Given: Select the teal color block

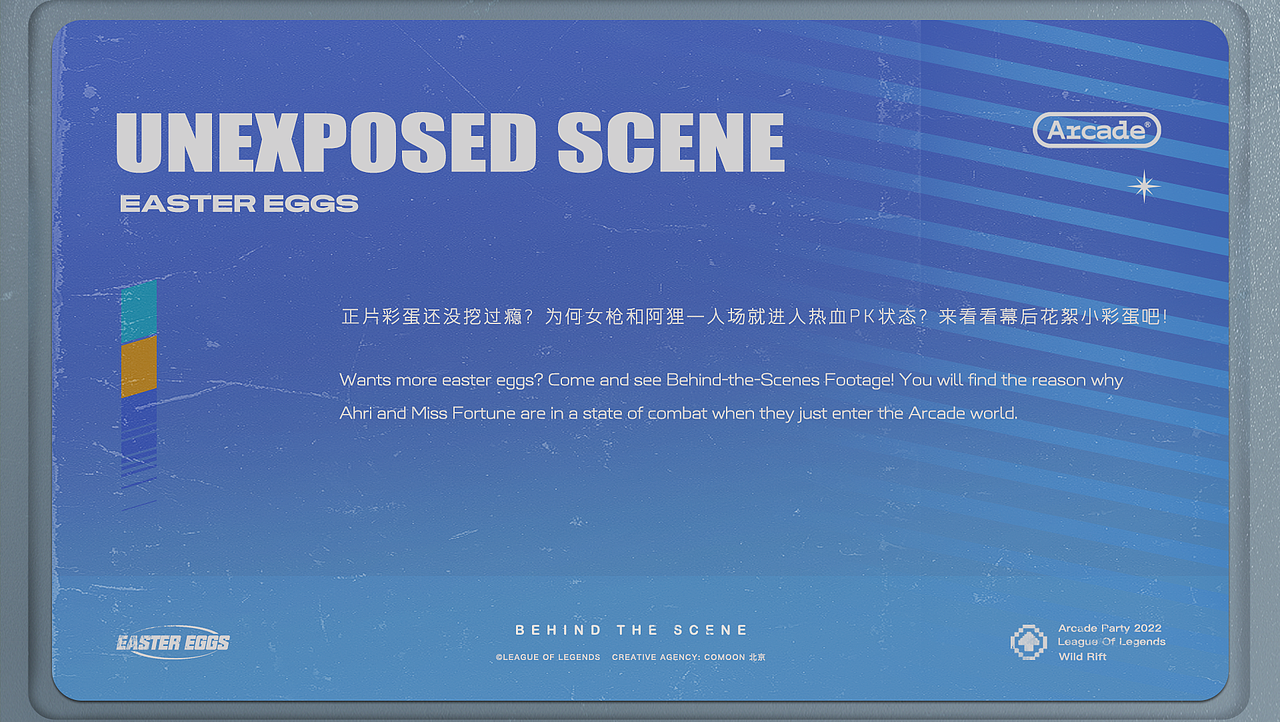Looking at the screenshot, I should pyautogui.click(x=139, y=311).
